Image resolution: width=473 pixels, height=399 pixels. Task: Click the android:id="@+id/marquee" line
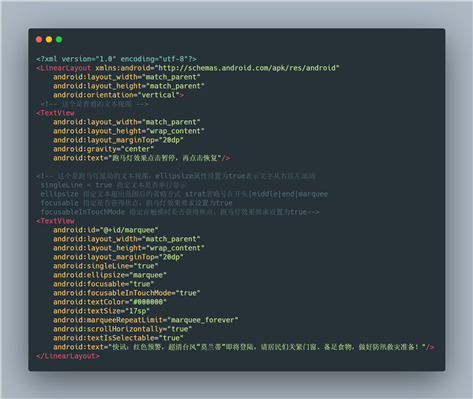click(x=106, y=230)
